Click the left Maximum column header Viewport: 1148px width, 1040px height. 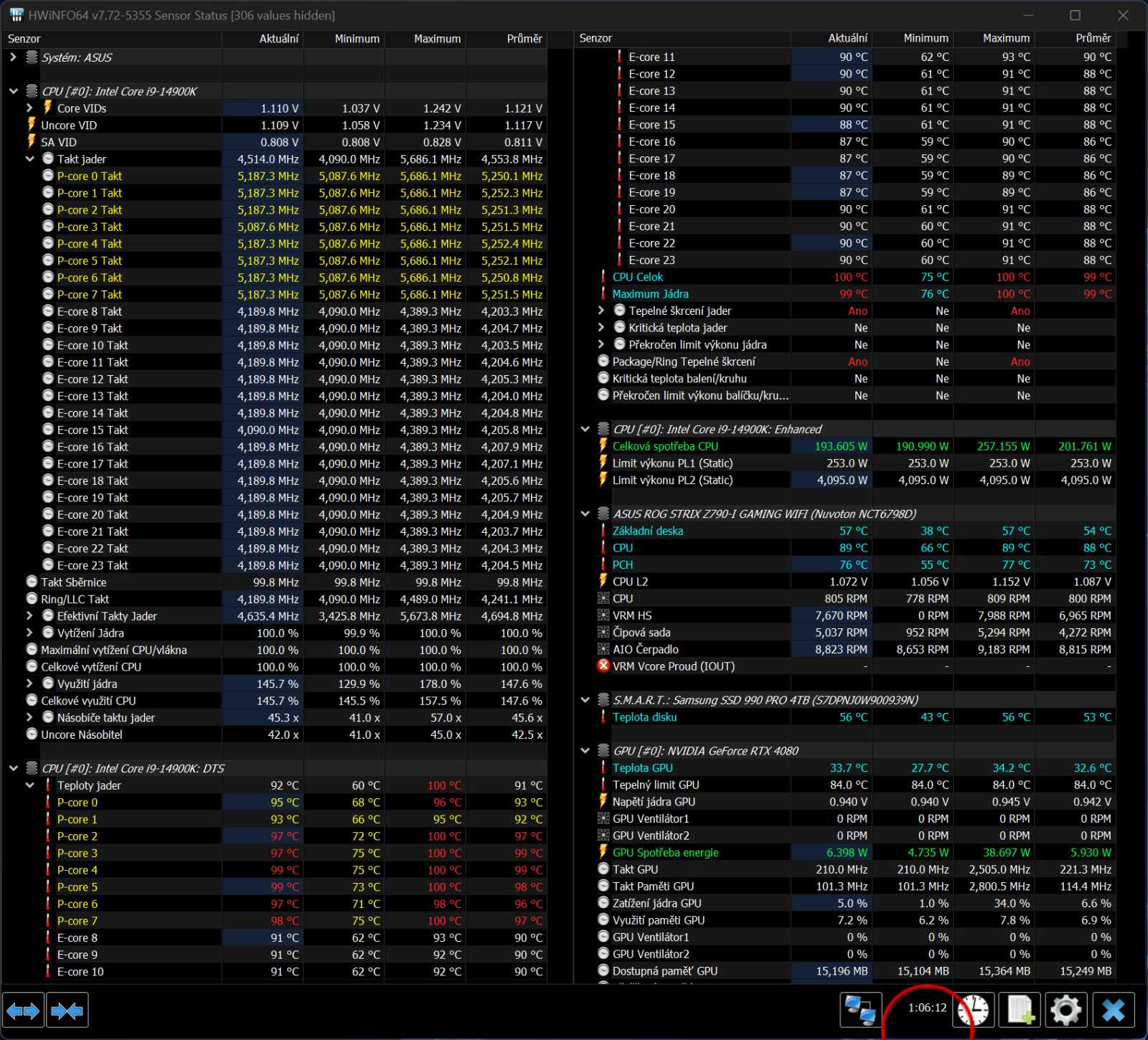(x=425, y=39)
